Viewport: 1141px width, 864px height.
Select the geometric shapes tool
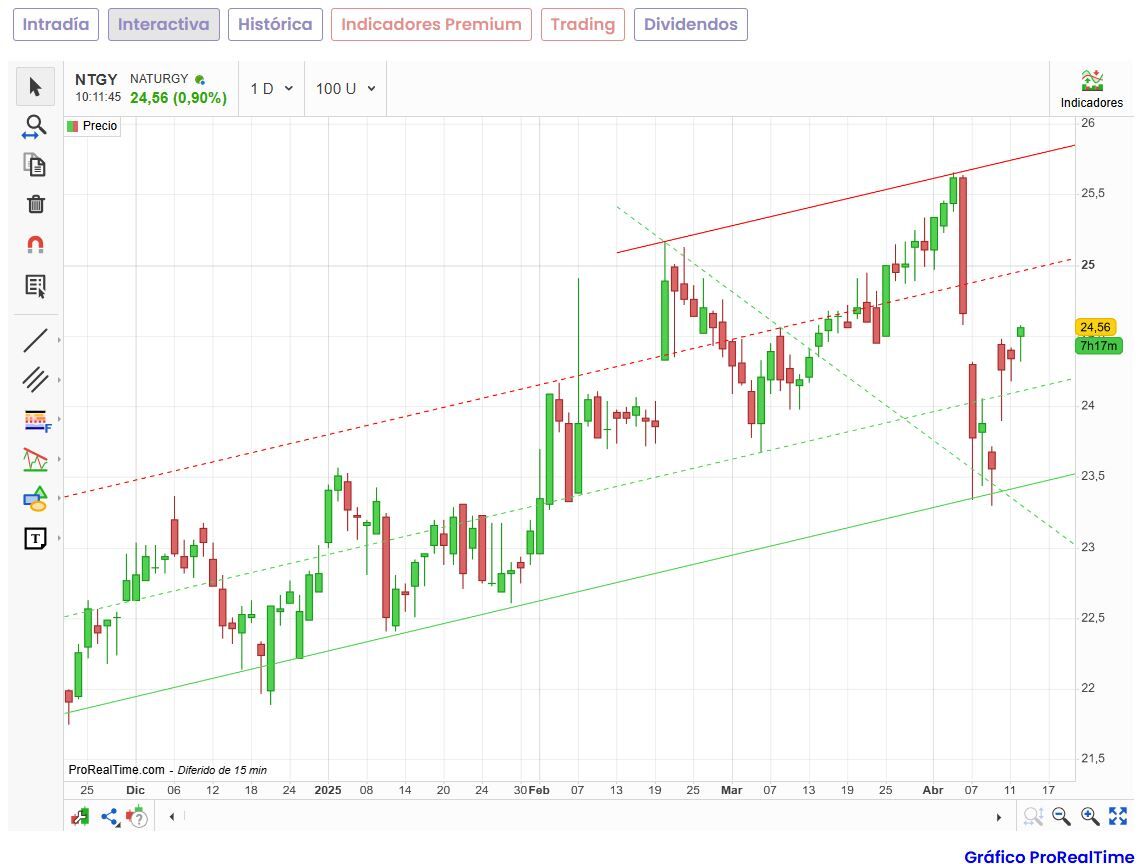pyautogui.click(x=35, y=499)
